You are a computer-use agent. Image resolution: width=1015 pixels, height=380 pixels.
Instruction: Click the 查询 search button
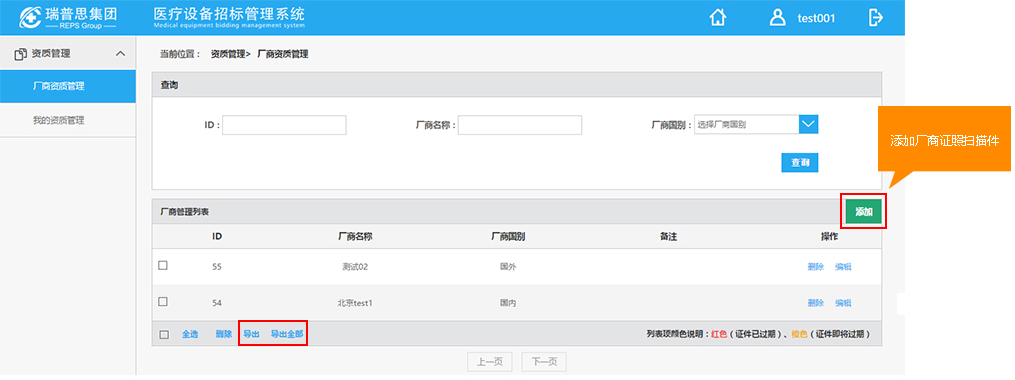point(799,163)
